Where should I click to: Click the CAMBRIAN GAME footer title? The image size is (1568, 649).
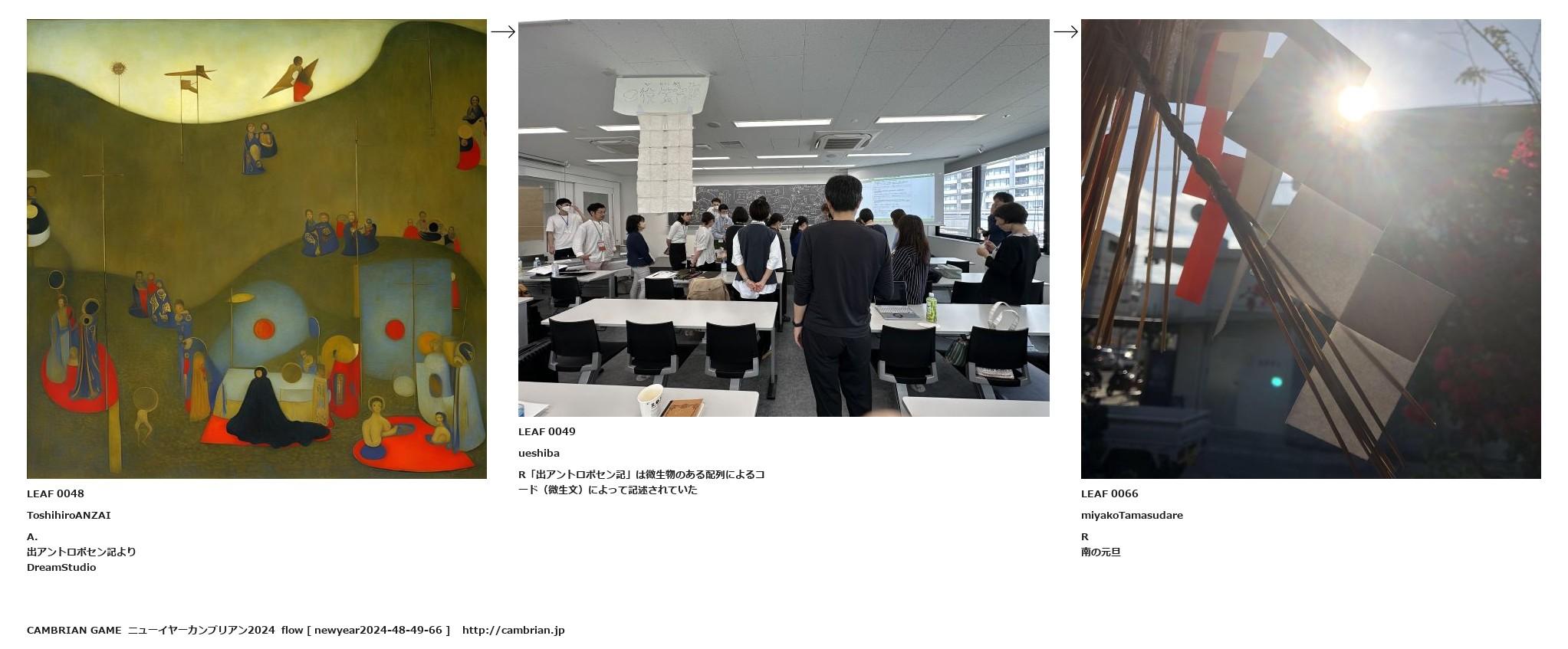(74, 630)
